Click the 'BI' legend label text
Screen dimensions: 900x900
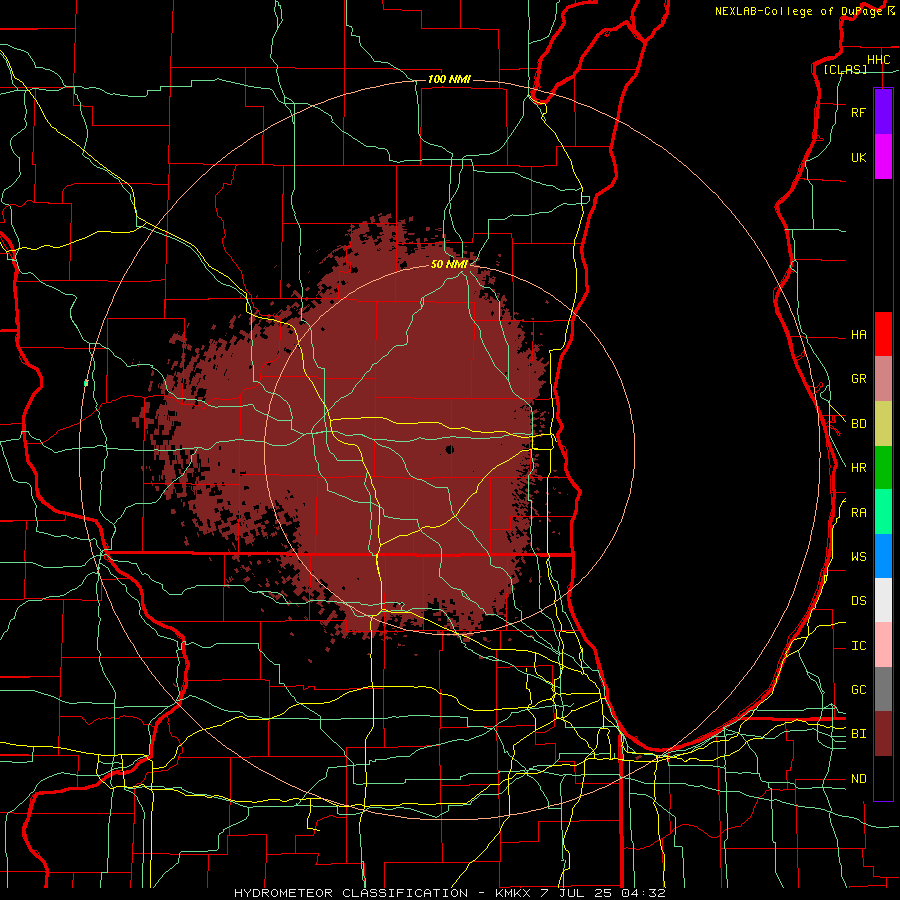pos(858,734)
